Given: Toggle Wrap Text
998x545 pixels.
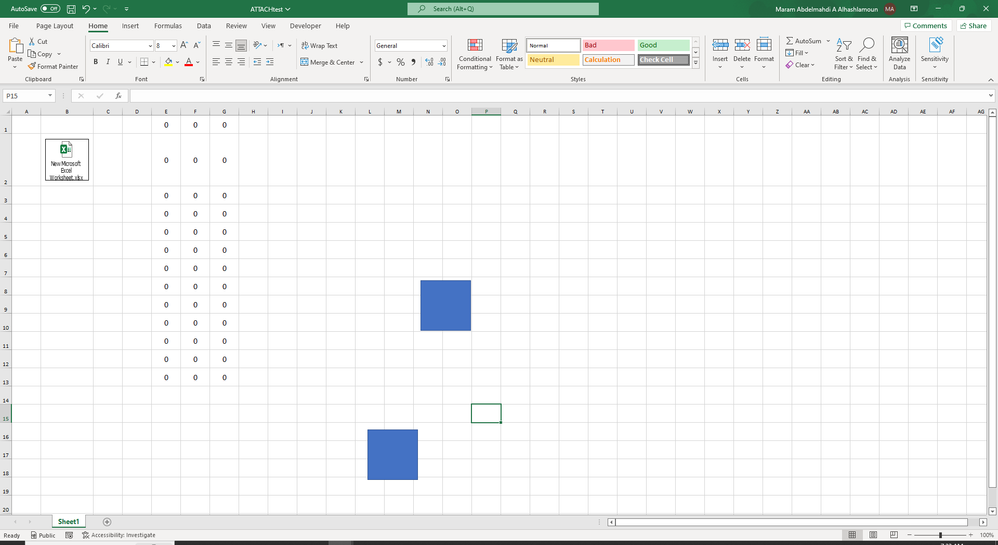Looking at the screenshot, I should coord(319,46).
